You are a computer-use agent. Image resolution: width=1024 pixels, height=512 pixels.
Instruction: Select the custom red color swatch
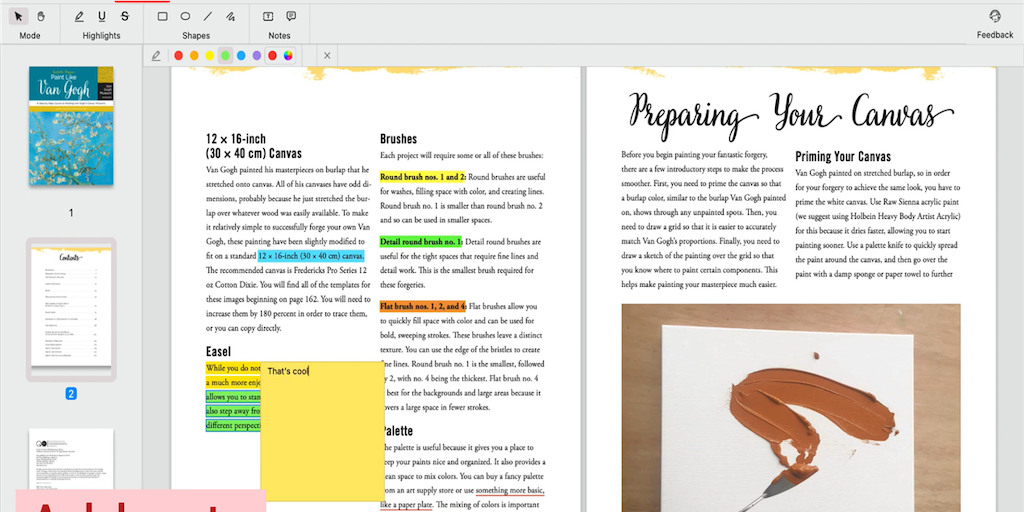click(272, 56)
